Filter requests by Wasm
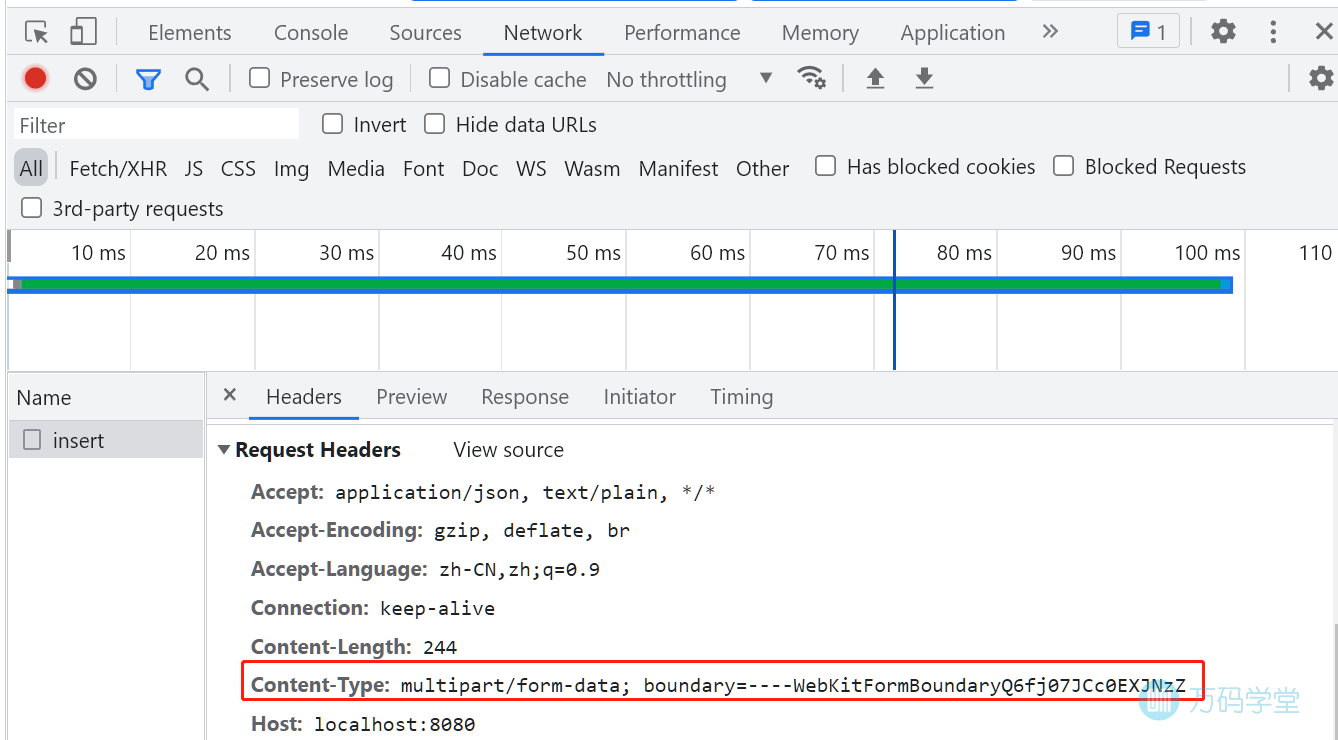Viewport: 1338px width, 740px height. [592, 168]
